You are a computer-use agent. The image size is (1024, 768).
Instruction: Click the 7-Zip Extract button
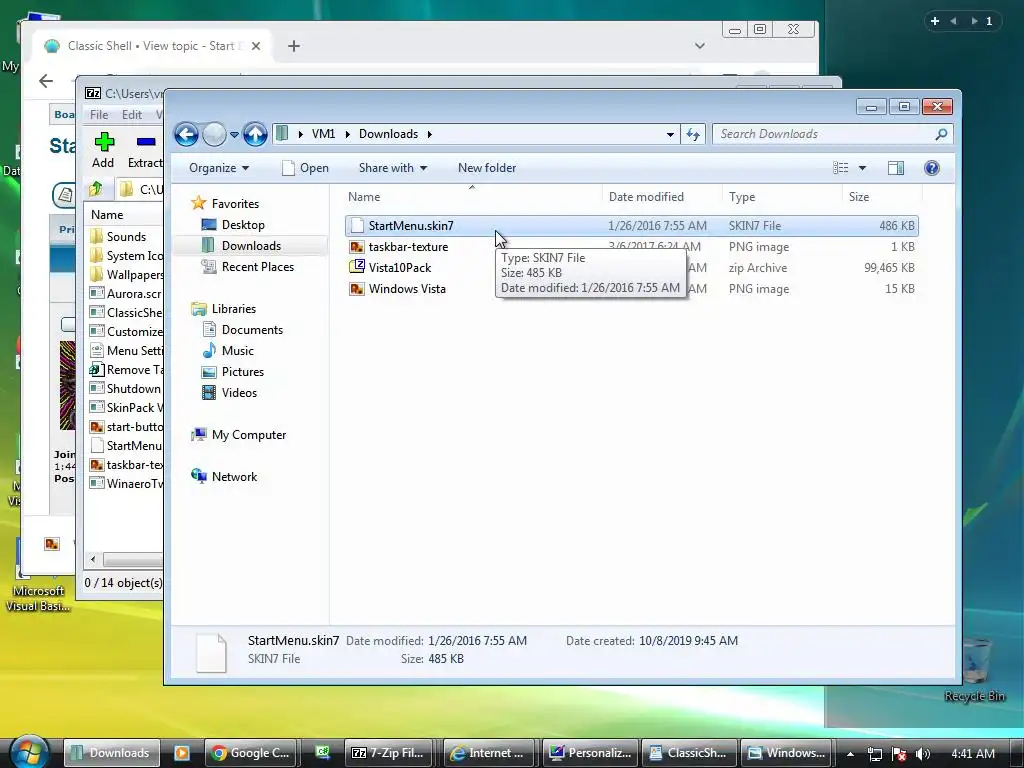click(145, 150)
